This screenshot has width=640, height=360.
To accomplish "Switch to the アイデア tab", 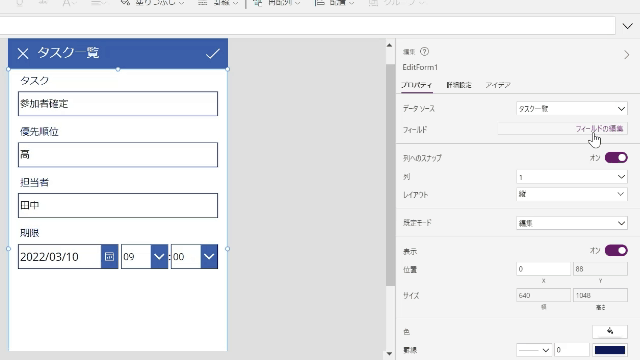I will [498, 85].
